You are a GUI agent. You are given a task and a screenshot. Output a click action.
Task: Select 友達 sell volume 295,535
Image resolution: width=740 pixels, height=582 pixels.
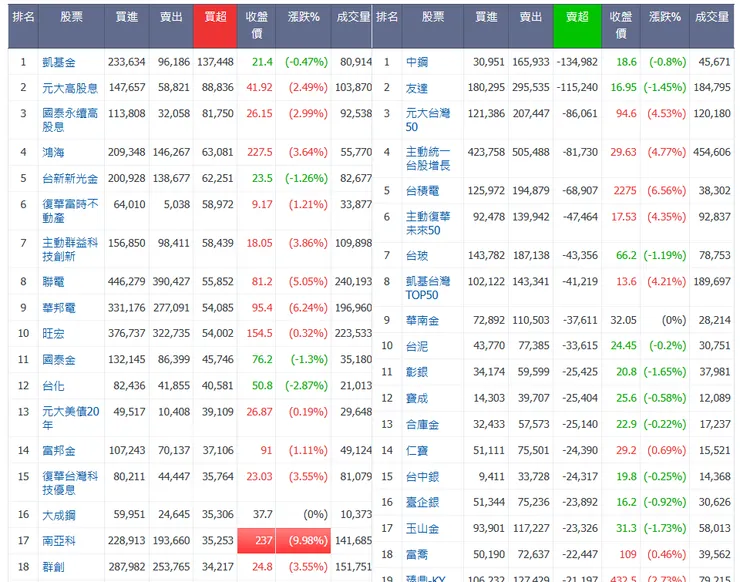coord(531,87)
